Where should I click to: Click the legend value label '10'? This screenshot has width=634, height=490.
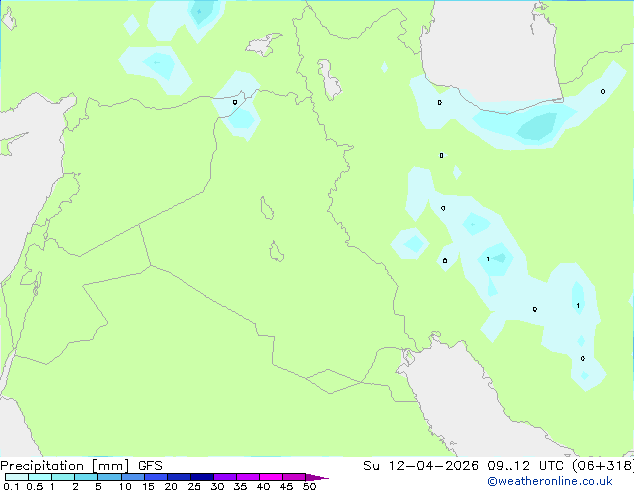[x=125, y=486]
